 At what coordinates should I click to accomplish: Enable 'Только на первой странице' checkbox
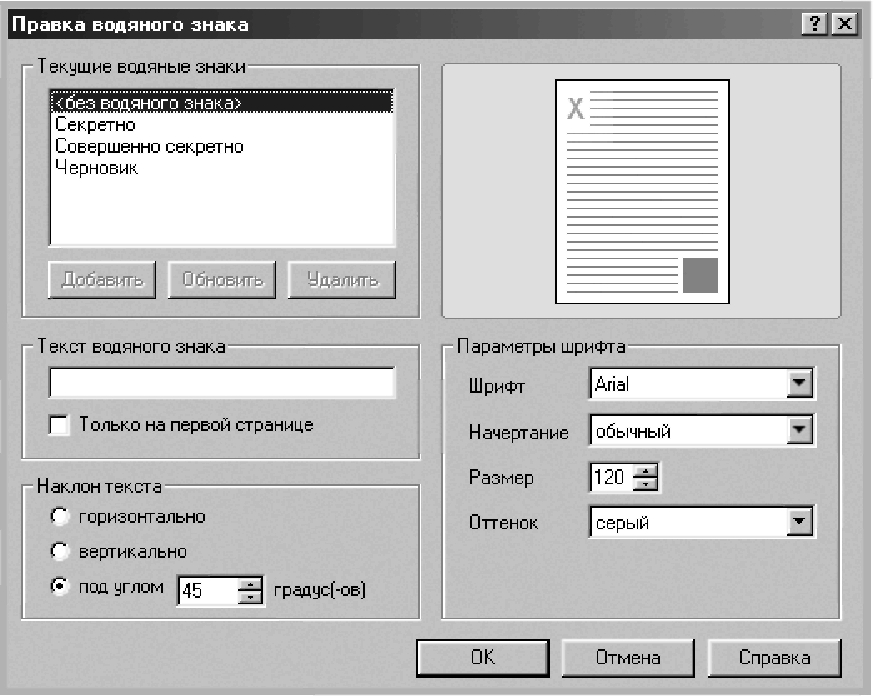60,426
